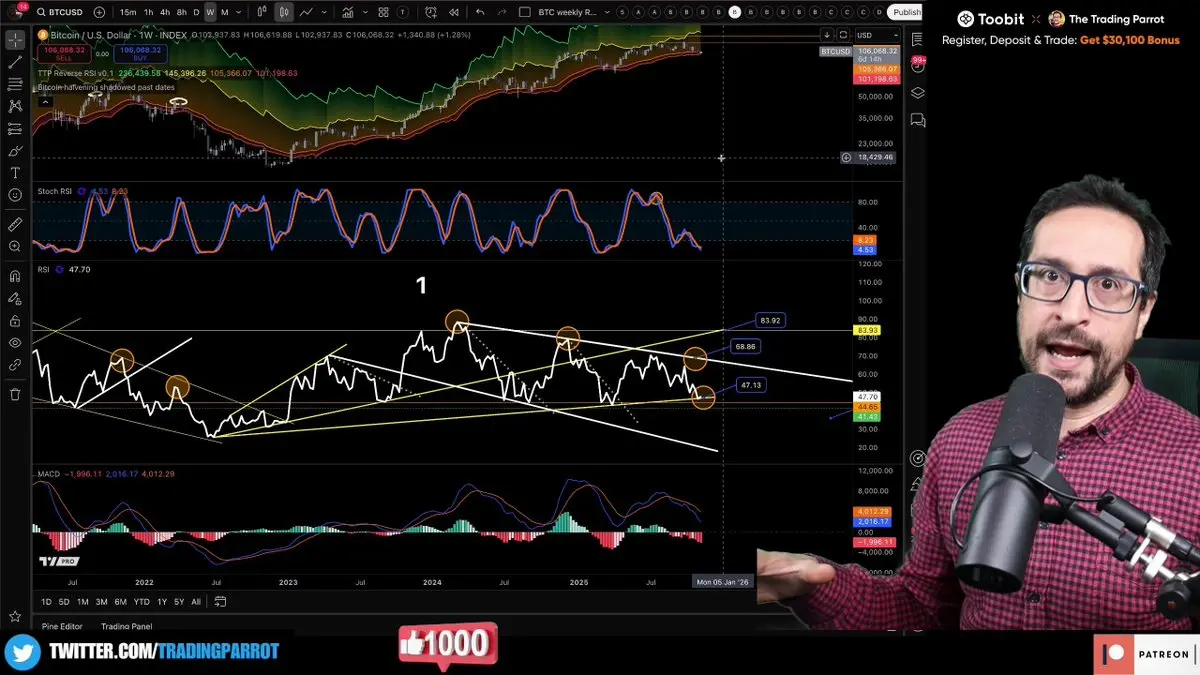Search the BTCUSD symbol field
Image resolution: width=1200 pixels, height=675 pixels.
61,12
